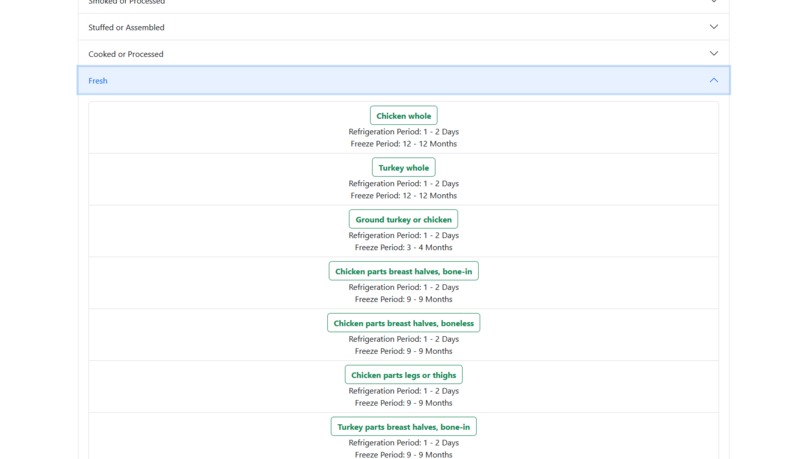The height and width of the screenshot is (459, 806).
Task: Select the Ground turkey or chicken button
Action: click(404, 219)
